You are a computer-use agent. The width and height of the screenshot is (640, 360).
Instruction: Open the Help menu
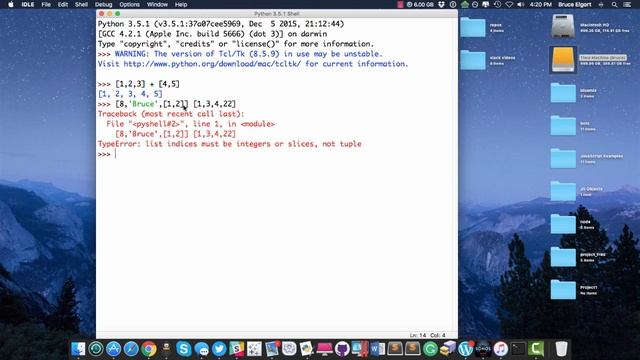click(181, 4)
